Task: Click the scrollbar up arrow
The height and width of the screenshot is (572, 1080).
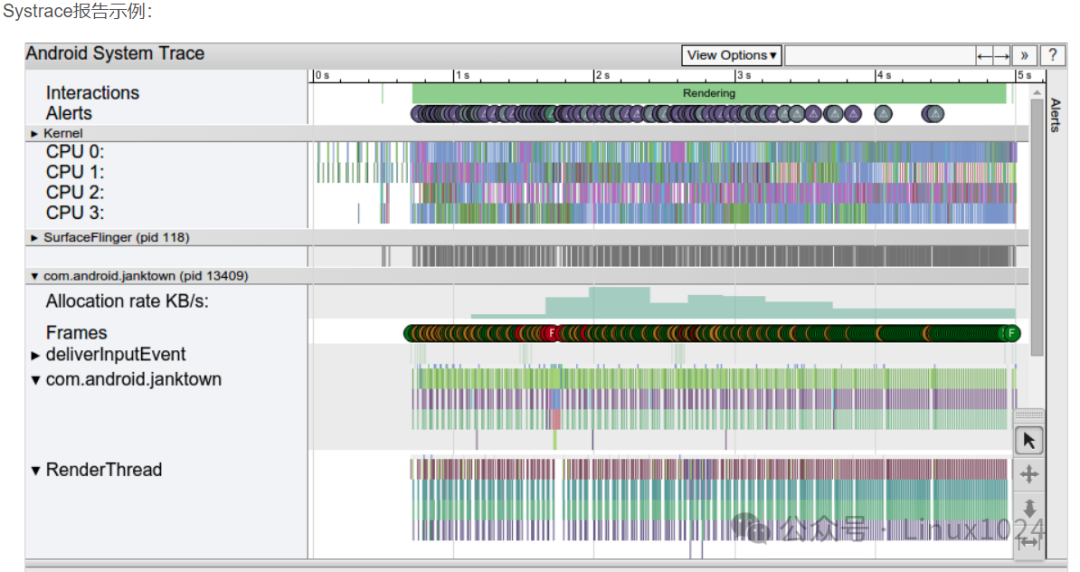Action: (1037, 92)
